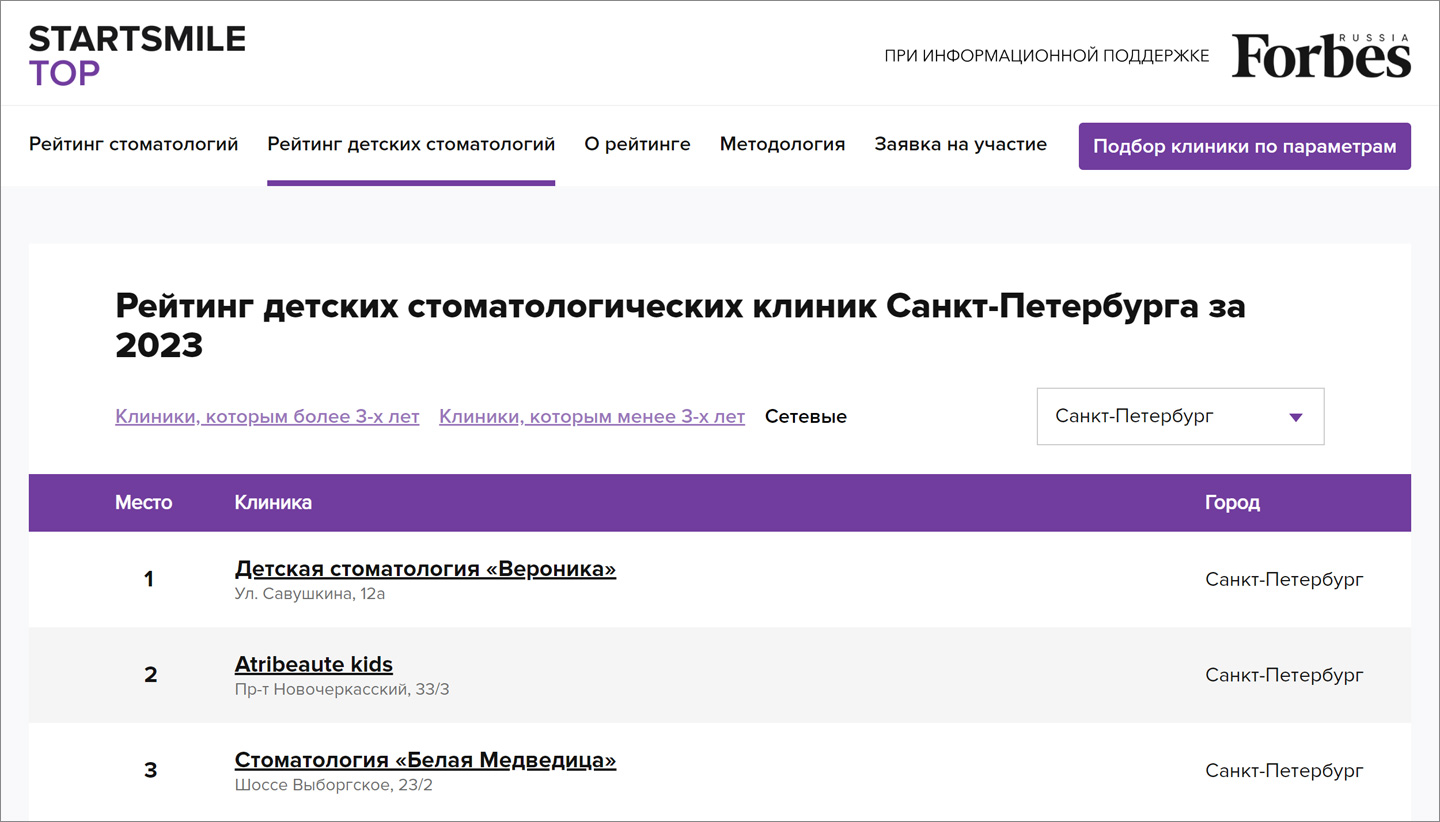
Task: Open Стоматология «Белая Медведица» clinic link
Action: point(425,760)
